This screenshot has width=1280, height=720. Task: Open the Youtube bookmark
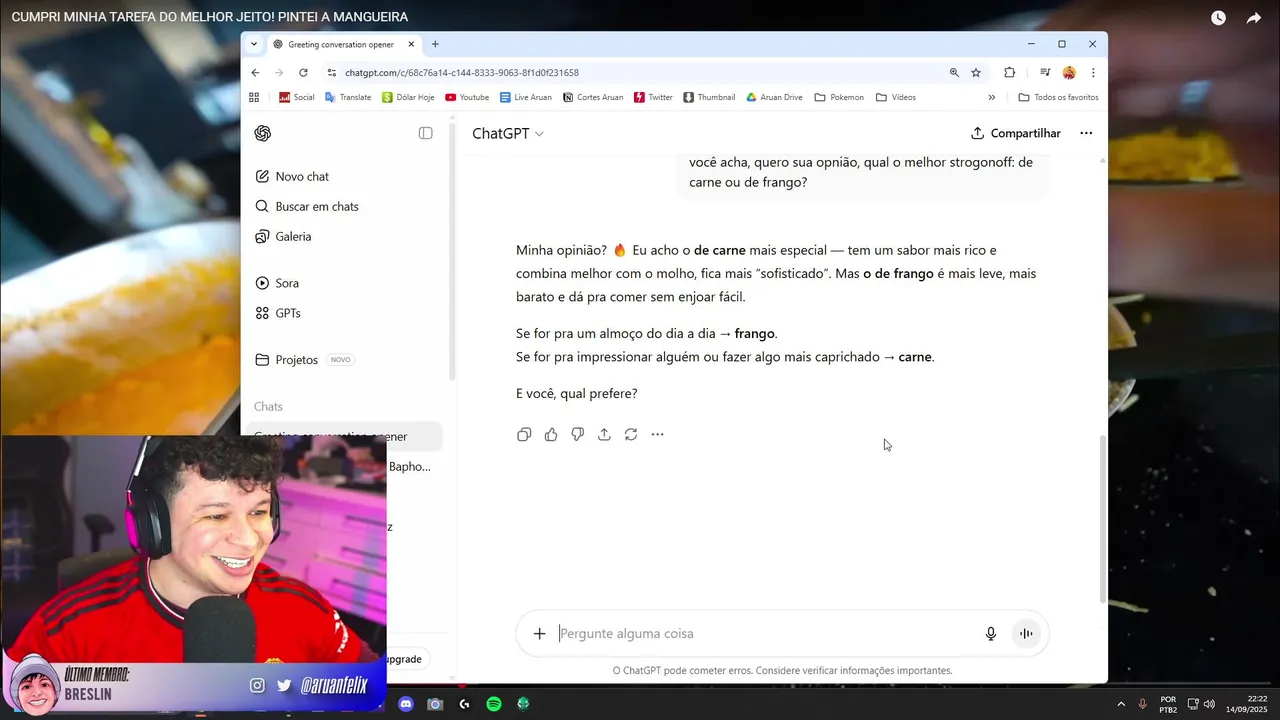tap(467, 97)
